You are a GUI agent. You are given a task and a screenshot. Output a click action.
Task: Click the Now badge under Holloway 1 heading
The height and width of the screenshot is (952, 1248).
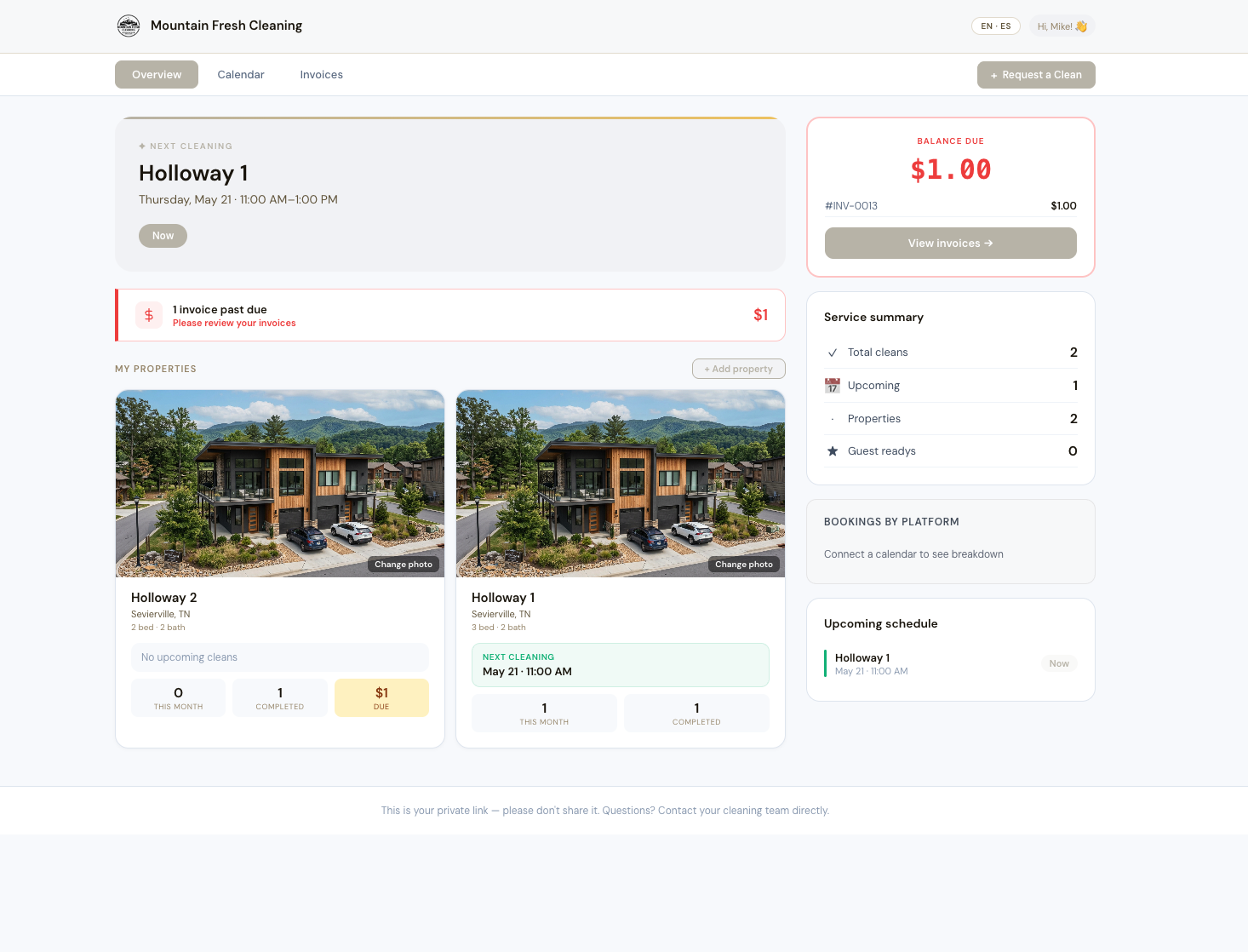coord(163,236)
